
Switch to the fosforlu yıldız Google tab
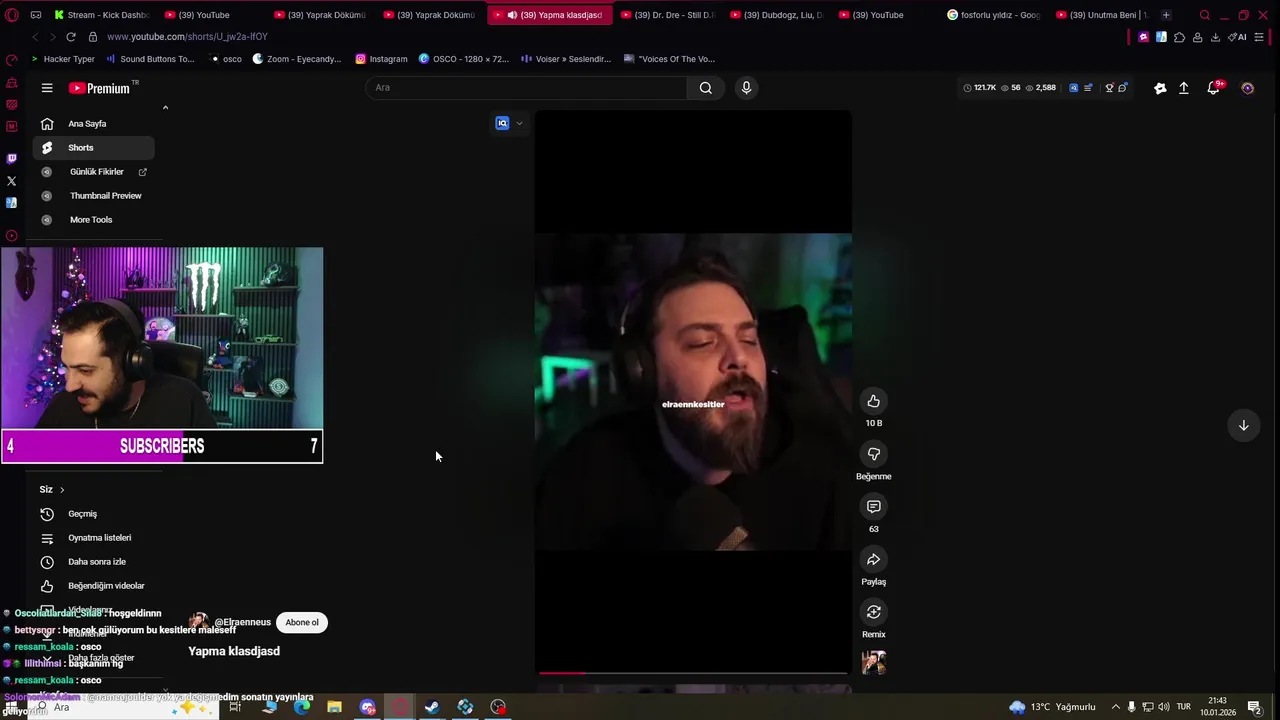pyautogui.click(x=993, y=15)
